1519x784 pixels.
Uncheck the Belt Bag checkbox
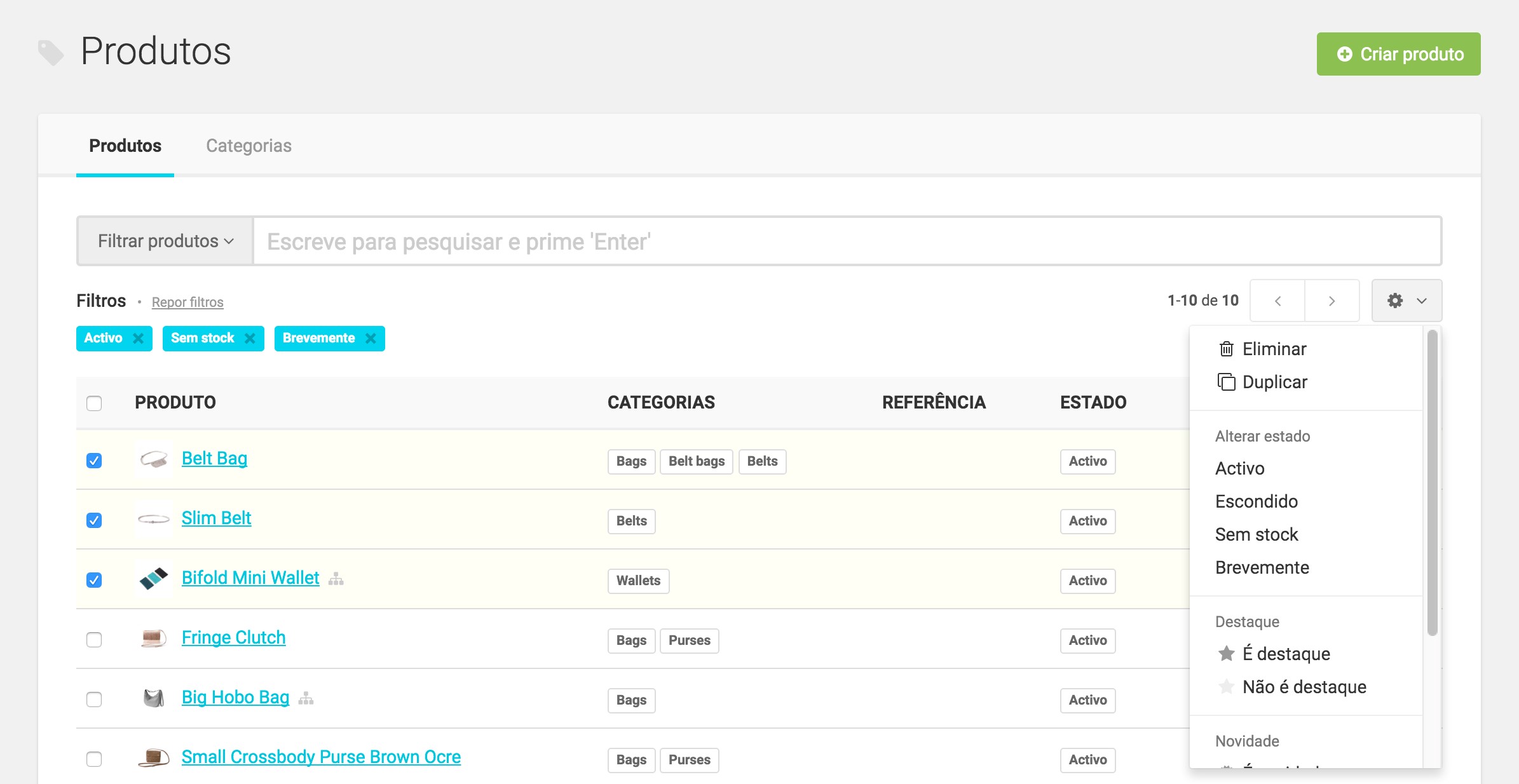(94, 461)
